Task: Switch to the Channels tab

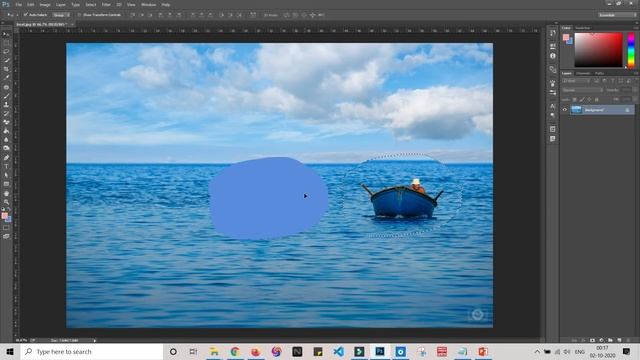Action: 583,73
